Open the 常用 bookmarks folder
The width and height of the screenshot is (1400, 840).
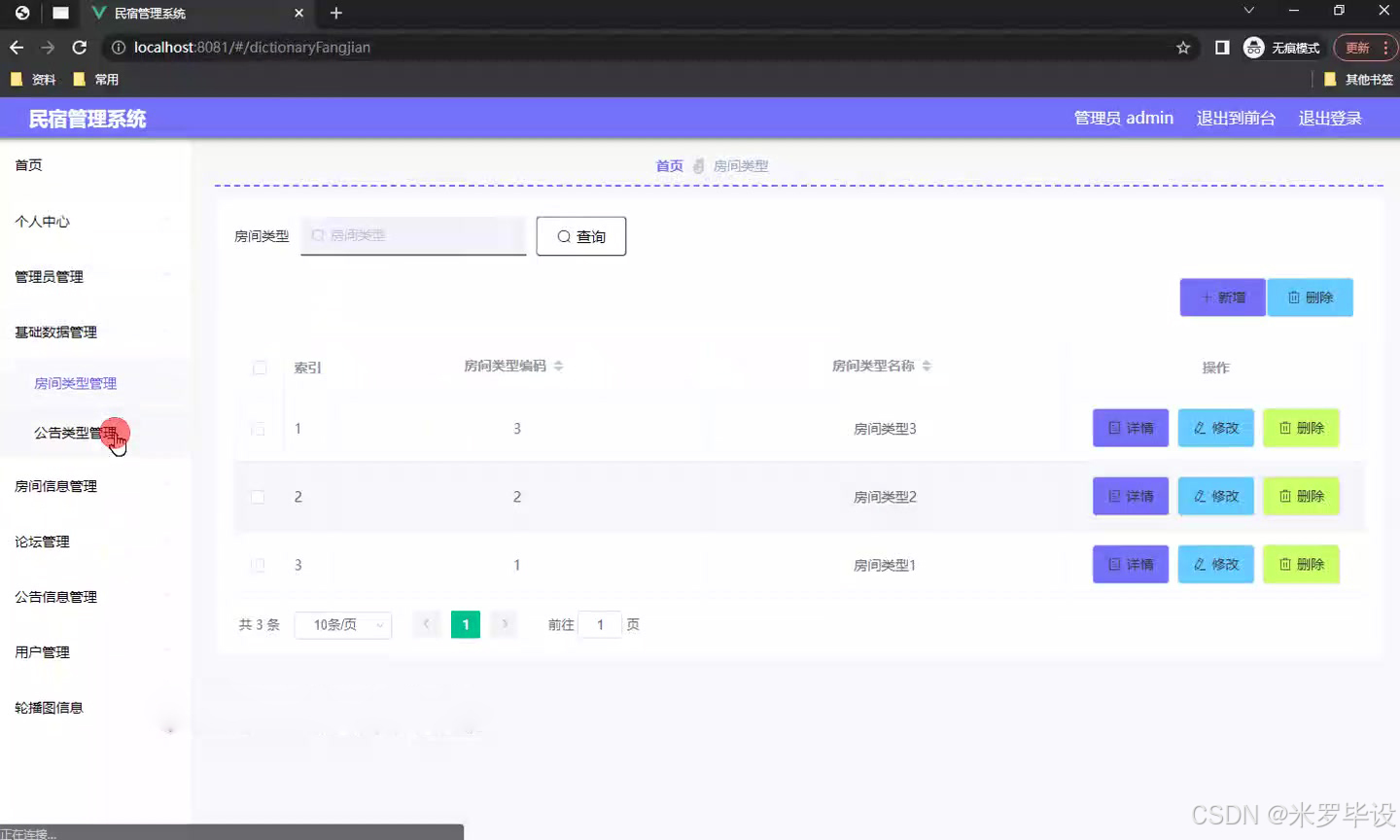96,80
